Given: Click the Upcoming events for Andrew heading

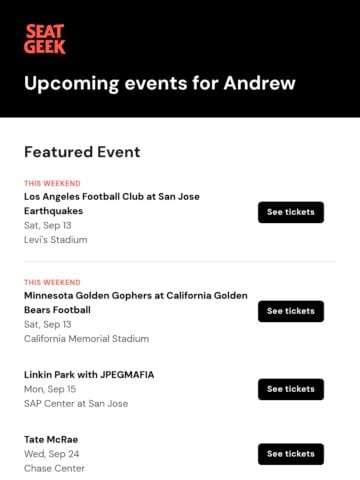Looking at the screenshot, I should 160,83.
